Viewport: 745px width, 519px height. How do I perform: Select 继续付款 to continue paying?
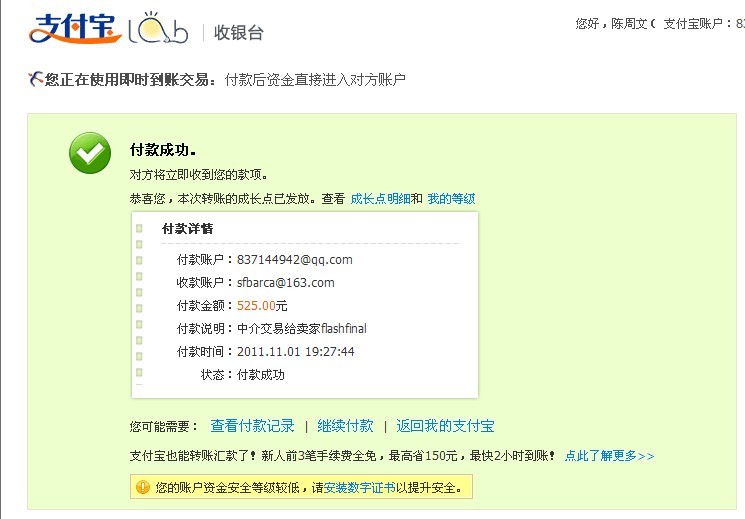[x=345, y=426]
